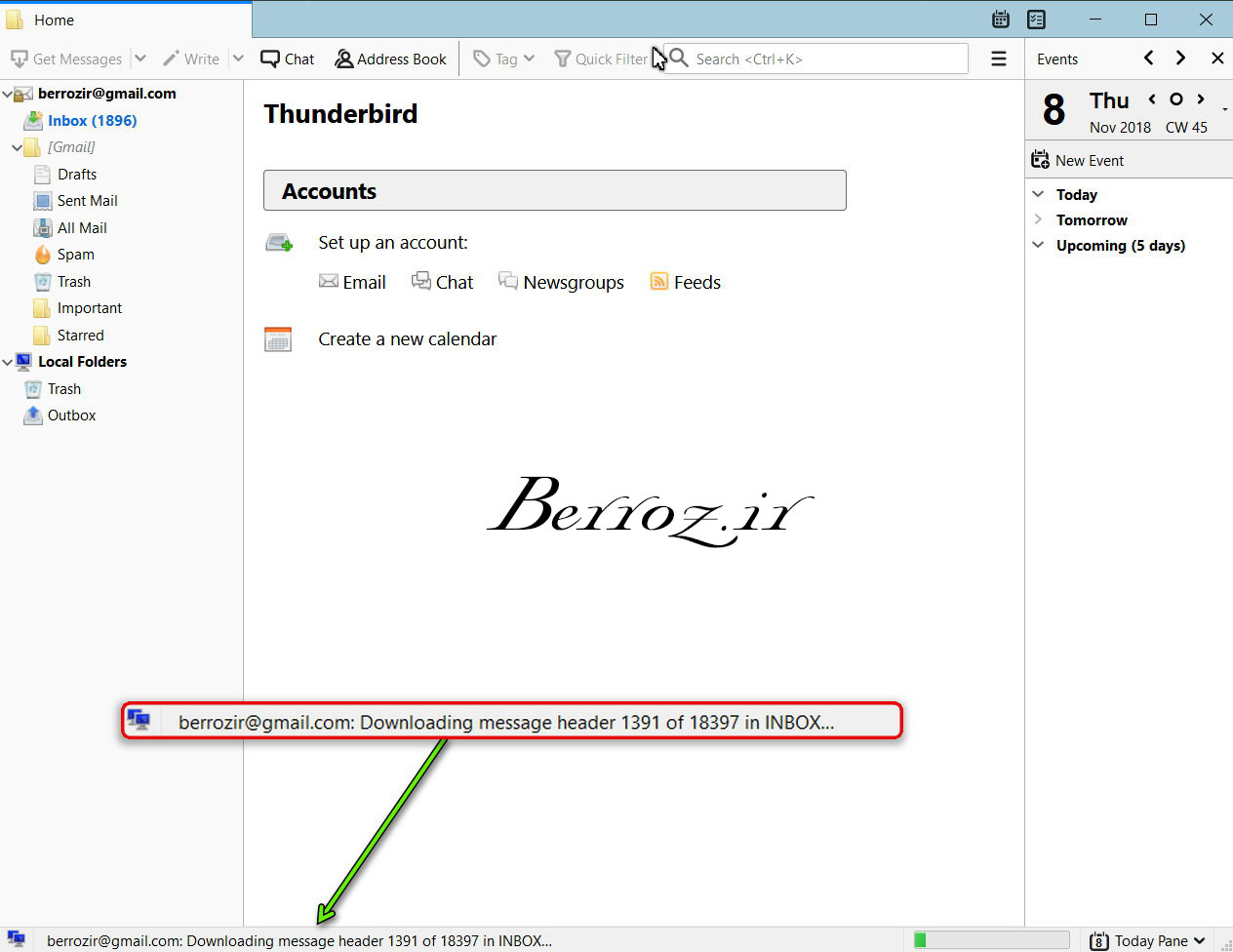Screen dimensions: 1233x952
Task: Open the Get Messages dropdown arrow
Action: click(140, 59)
